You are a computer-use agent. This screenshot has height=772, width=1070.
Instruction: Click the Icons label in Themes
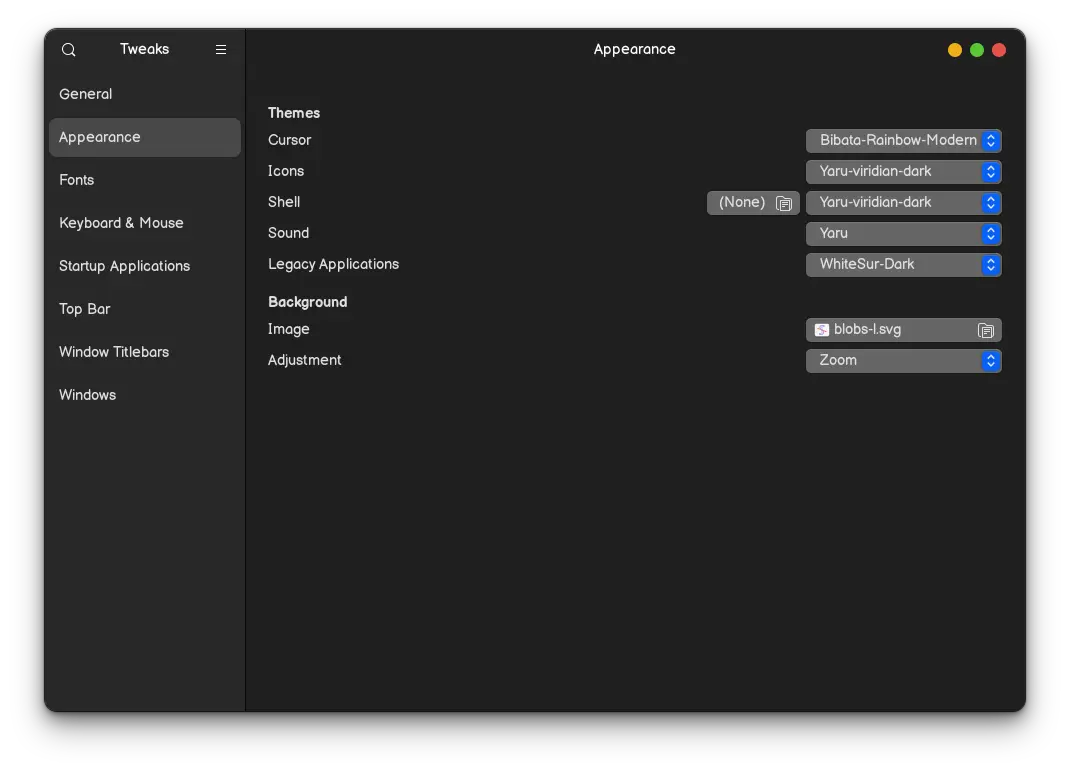tap(286, 171)
